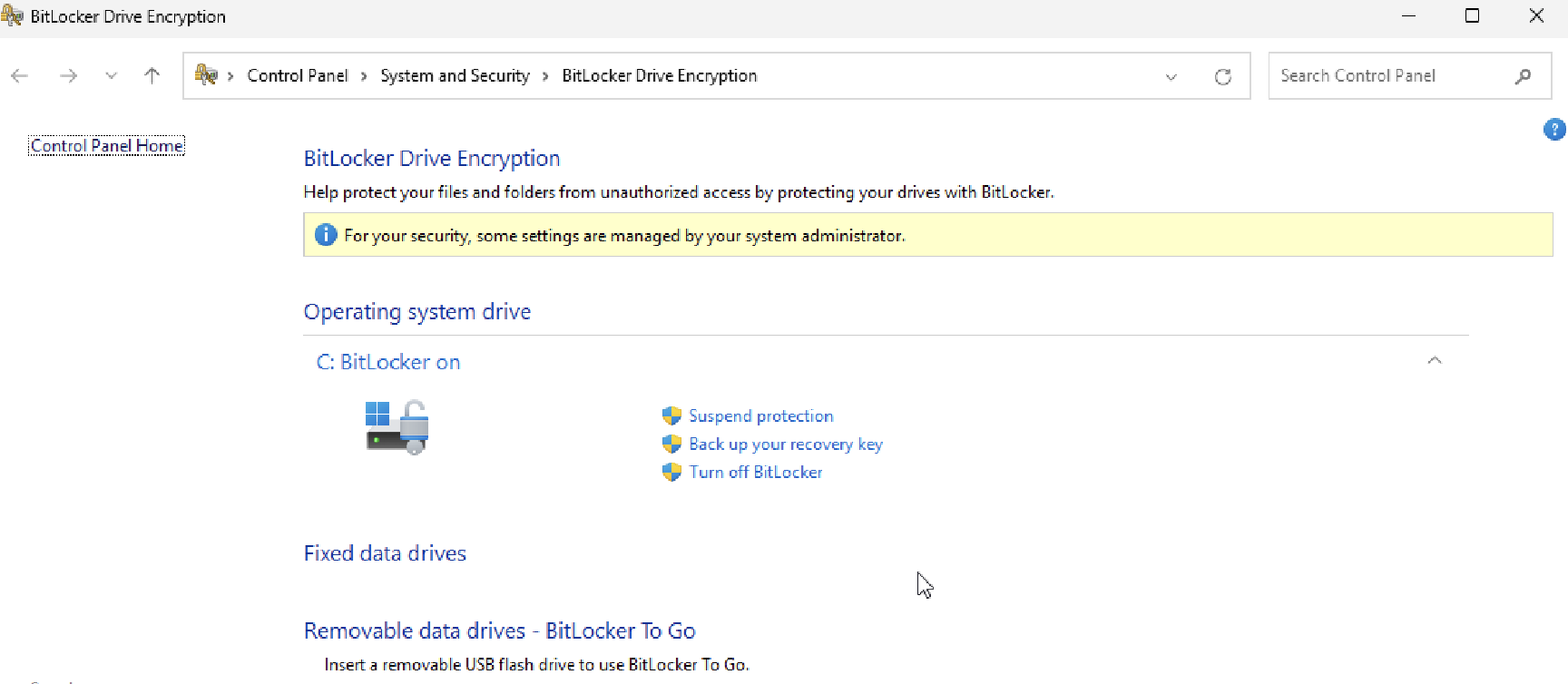Image resolution: width=1568 pixels, height=684 pixels.
Task: Select System and Security in the breadcrumb path
Action: pos(455,75)
